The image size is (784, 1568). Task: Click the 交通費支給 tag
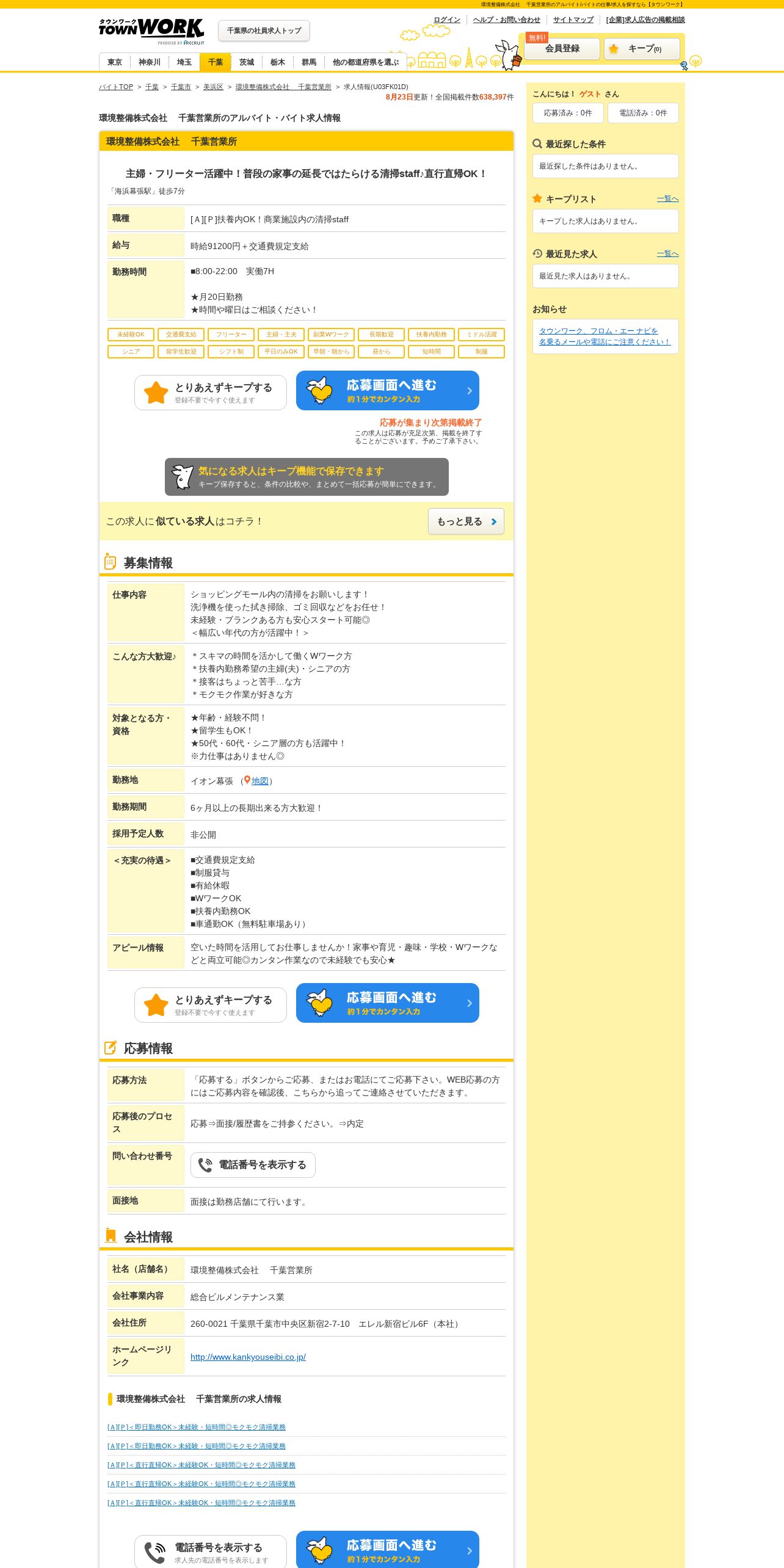pos(181,335)
